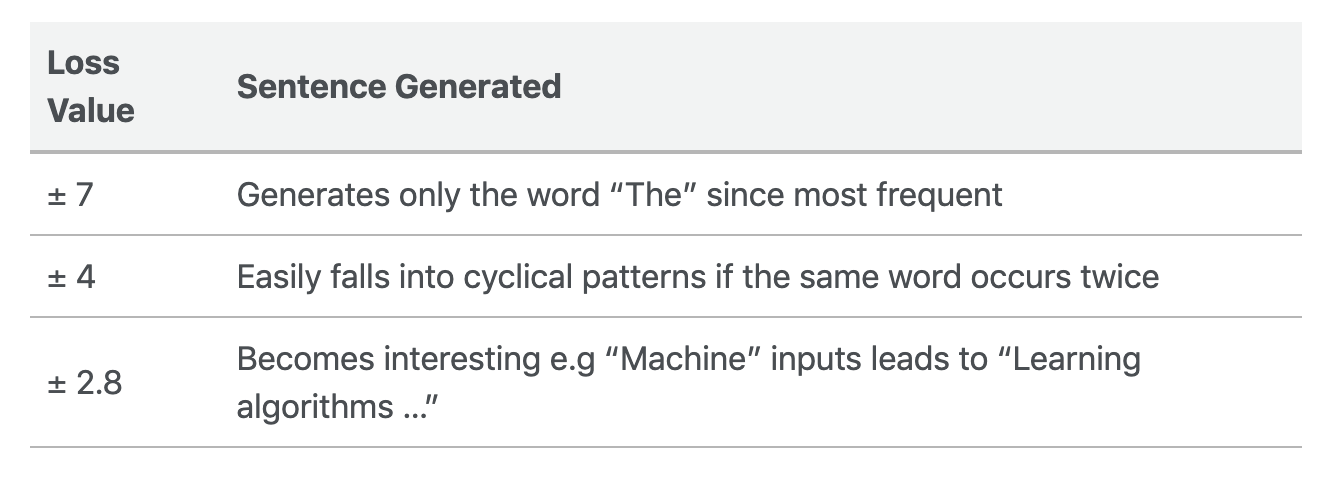Screen dimensions: 1336x492
Task: Select the "± 7" loss value cell
Action: pyautogui.click(x=70, y=194)
